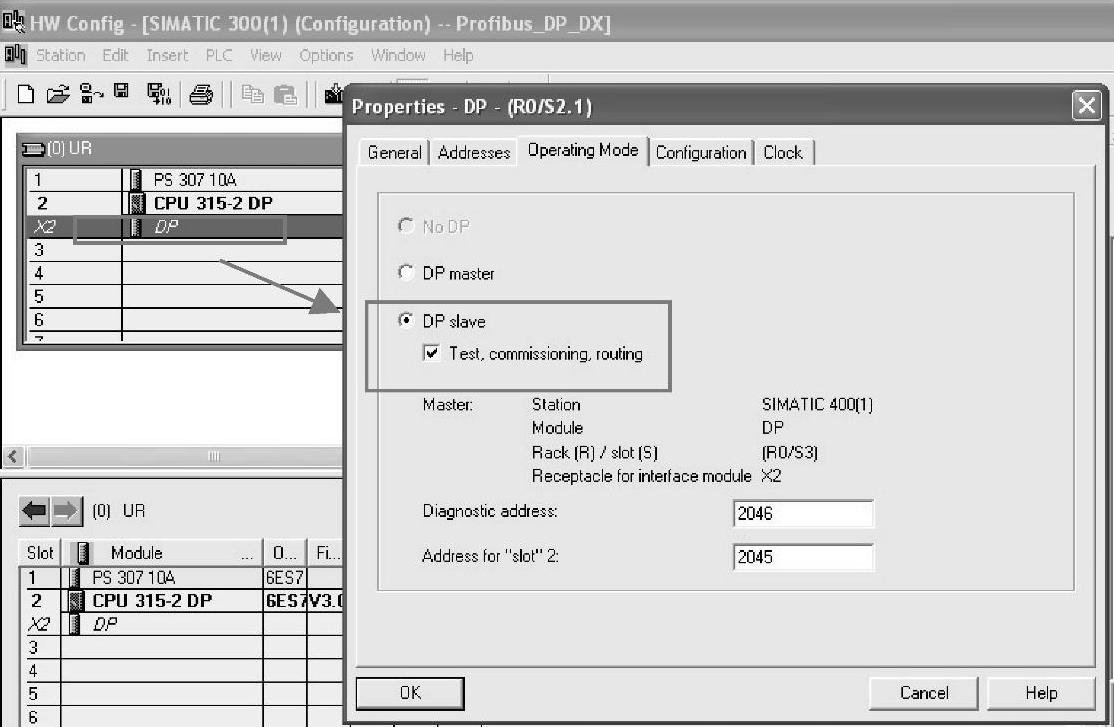Click the back arrow beside (0) UR

coord(35,510)
